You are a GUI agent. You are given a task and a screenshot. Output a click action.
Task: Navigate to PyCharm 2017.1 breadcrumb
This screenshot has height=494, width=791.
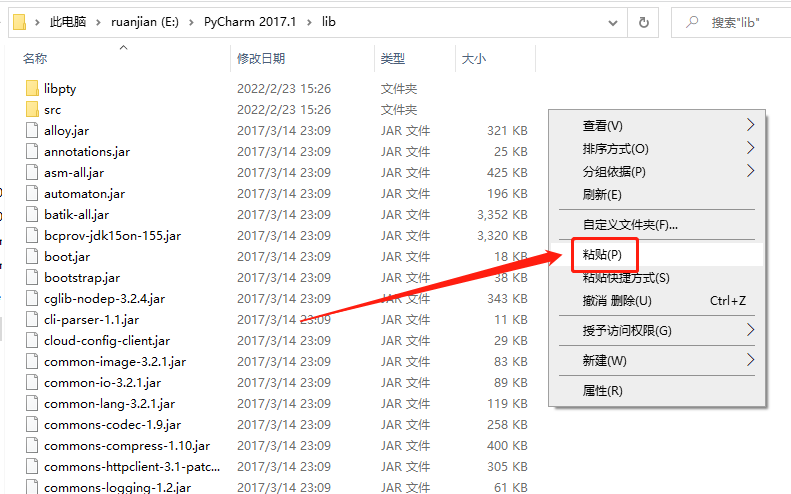click(x=250, y=22)
